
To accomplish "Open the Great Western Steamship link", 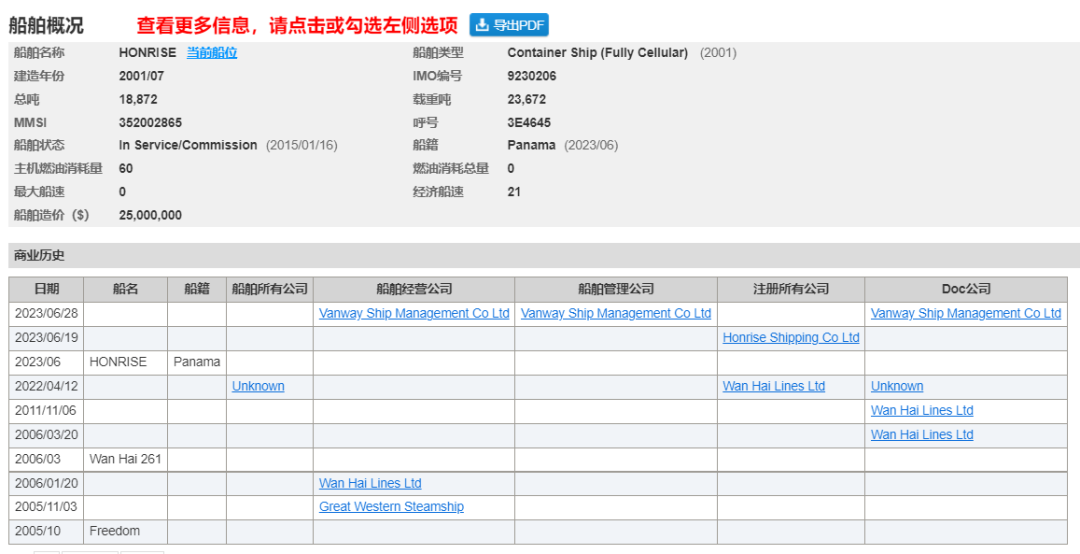I will [391, 507].
